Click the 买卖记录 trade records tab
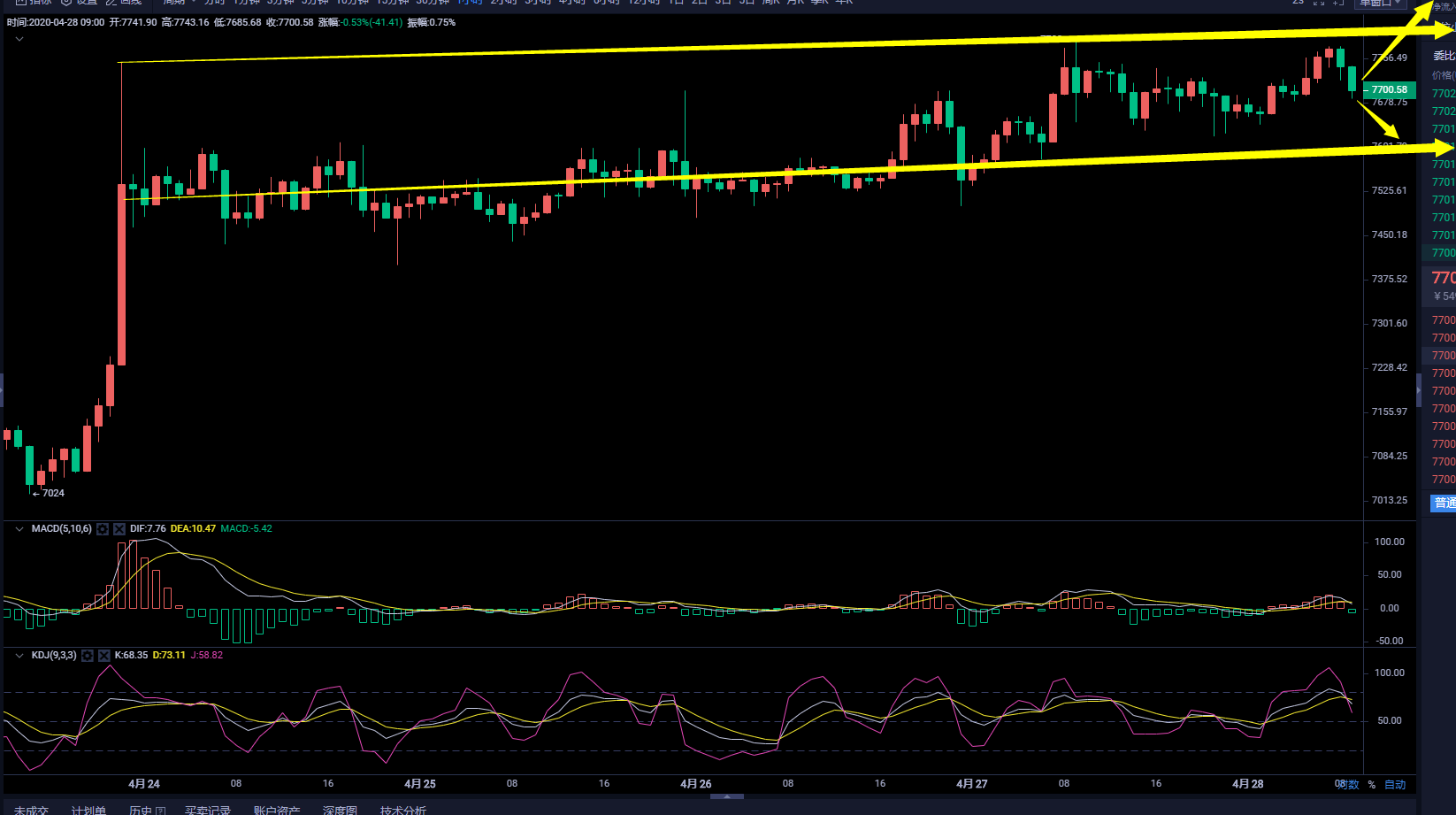This screenshot has height=815, width=1456. (208, 810)
